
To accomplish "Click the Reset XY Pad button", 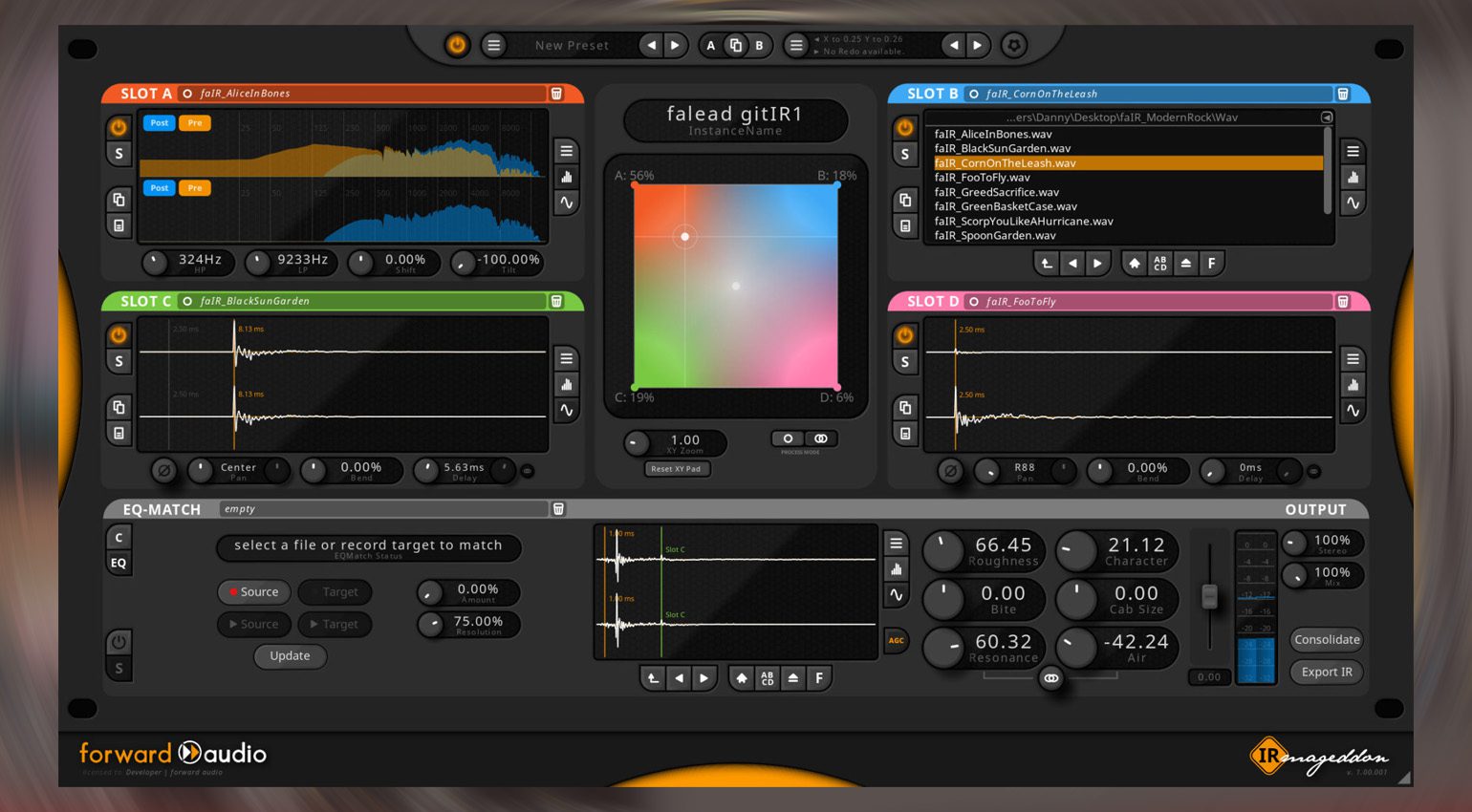I will click(x=676, y=469).
